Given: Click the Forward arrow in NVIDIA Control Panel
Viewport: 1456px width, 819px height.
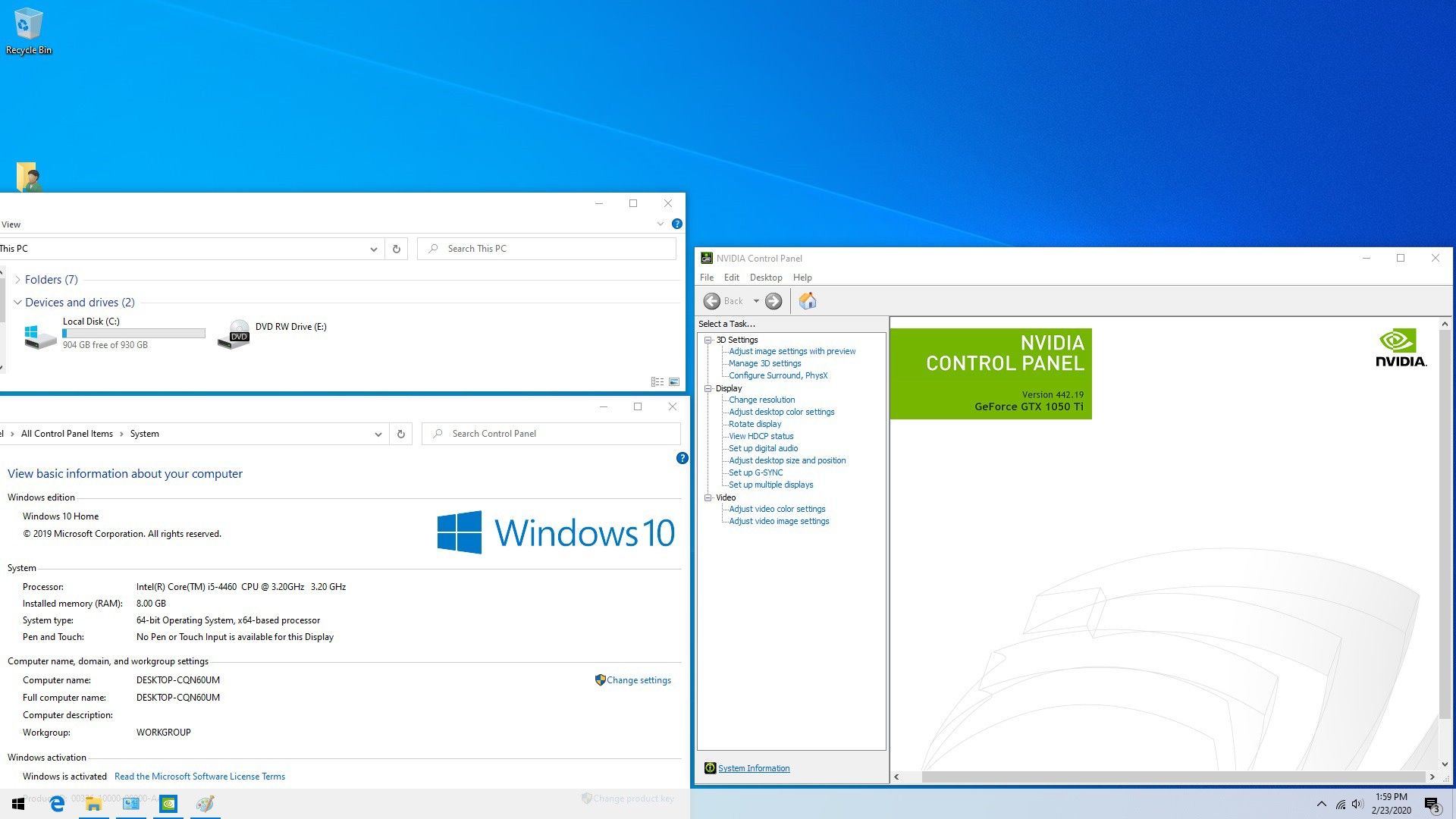Looking at the screenshot, I should click(773, 301).
